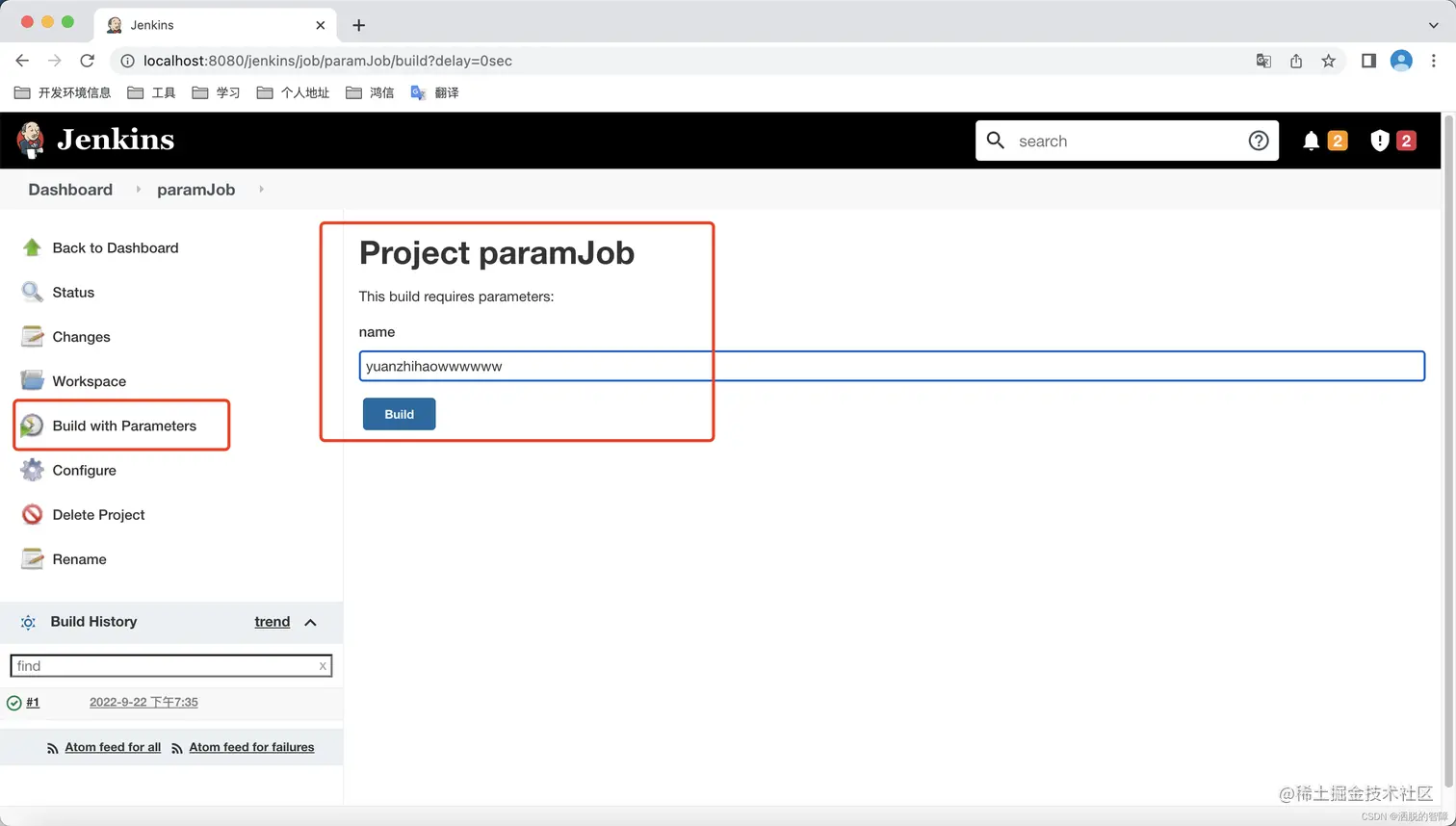
Task: Open the 鸿信 bookmarks folder
Action: 370,92
